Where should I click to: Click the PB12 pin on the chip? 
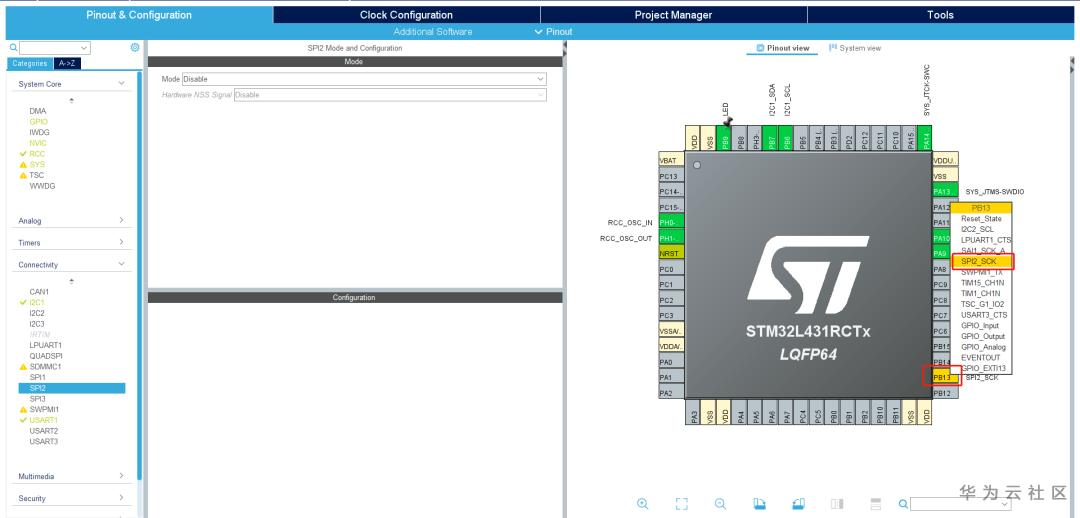(944, 393)
